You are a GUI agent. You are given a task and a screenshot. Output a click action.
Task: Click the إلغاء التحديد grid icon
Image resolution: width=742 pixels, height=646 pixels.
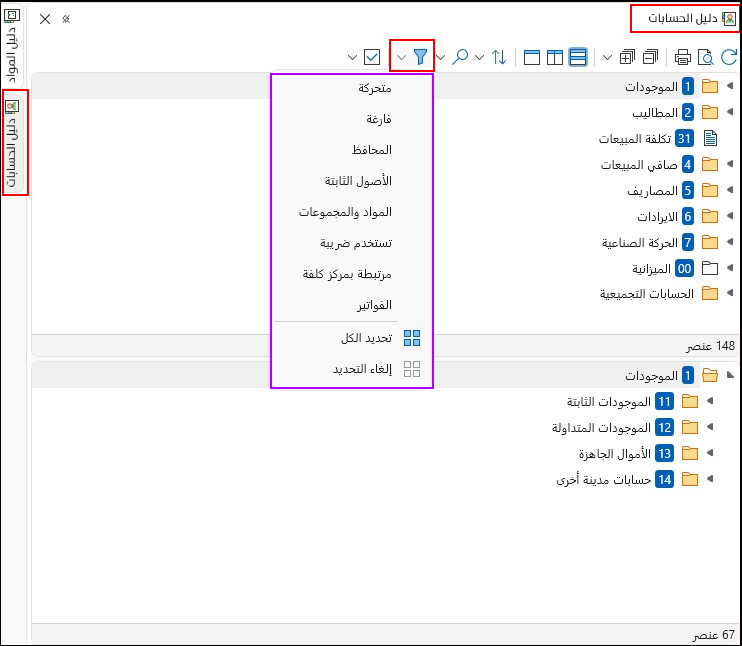coord(412,369)
